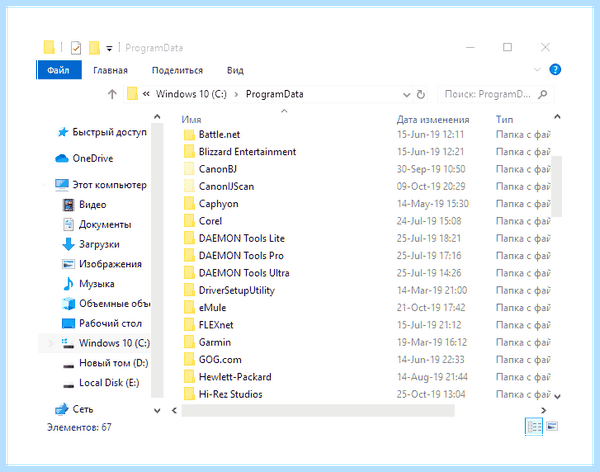The width and height of the screenshot is (600, 472).
Task: Click the Corel folder icon
Action: pyautogui.click(x=189, y=221)
